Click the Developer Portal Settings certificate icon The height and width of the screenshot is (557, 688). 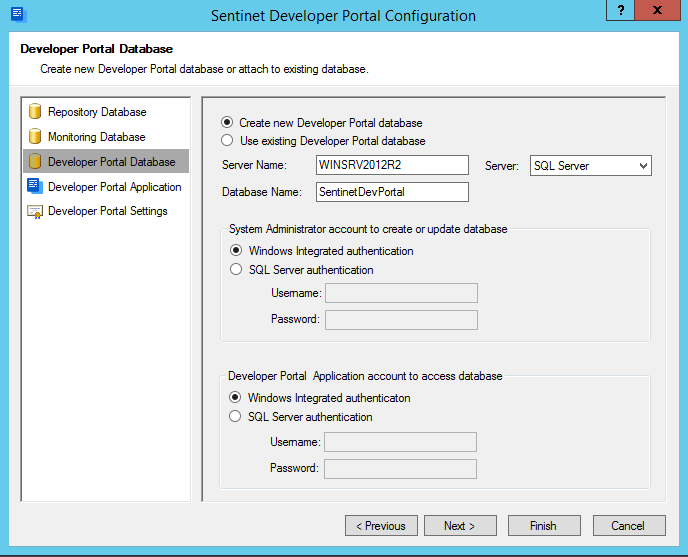pos(35,212)
